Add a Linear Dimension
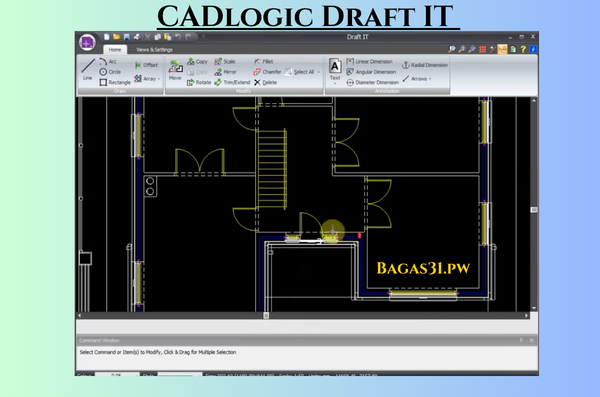The width and height of the screenshot is (600, 397). click(x=369, y=61)
